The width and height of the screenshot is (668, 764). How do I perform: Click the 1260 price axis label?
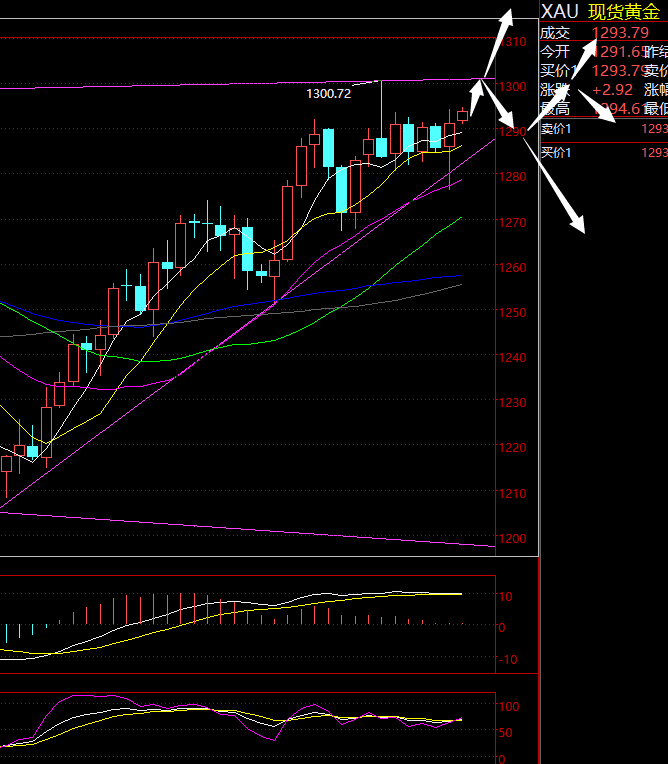pyautogui.click(x=513, y=267)
